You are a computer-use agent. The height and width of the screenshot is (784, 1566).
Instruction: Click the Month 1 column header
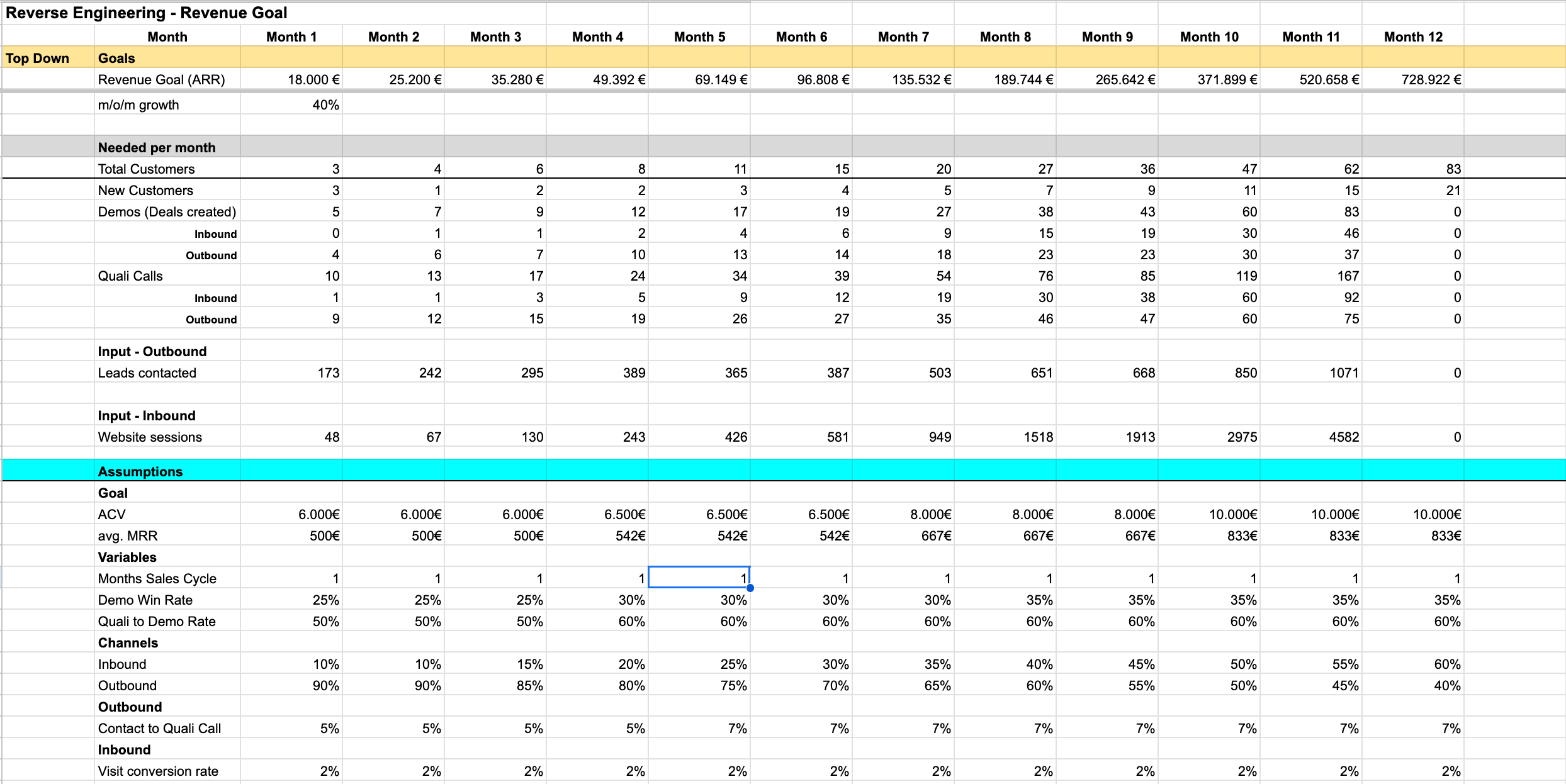coord(291,36)
